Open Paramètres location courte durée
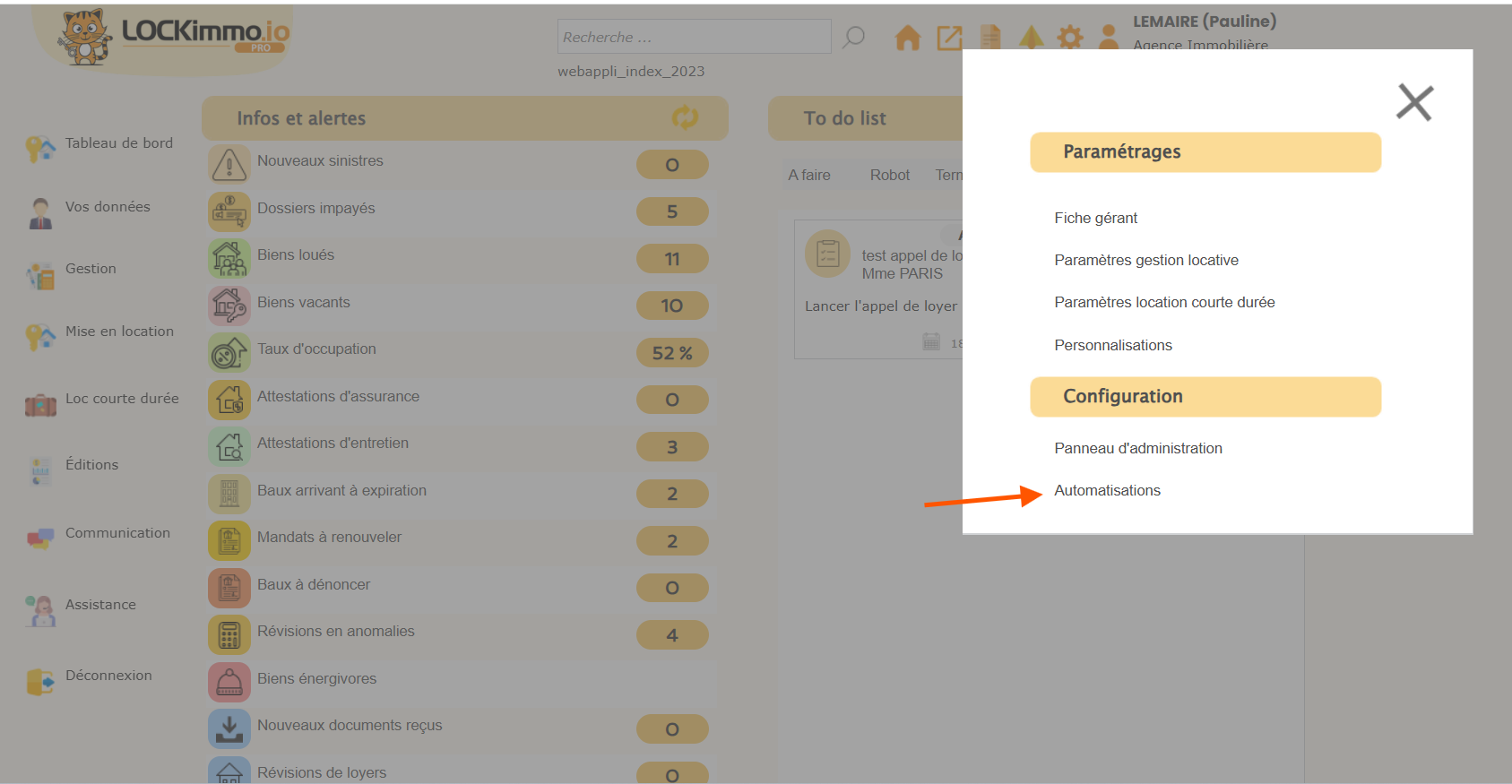 1163,302
